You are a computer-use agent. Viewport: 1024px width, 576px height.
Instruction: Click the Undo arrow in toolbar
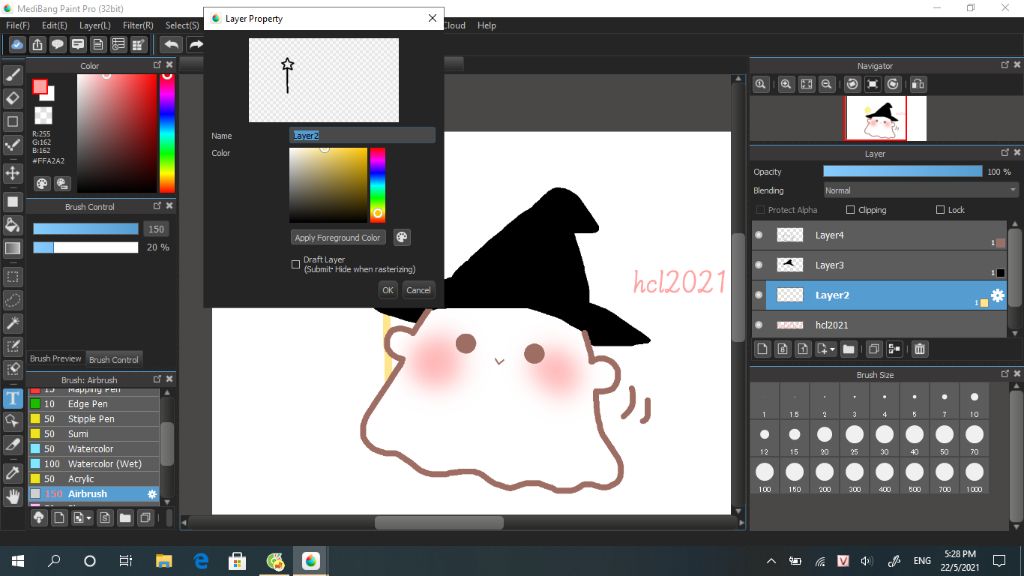pyautogui.click(x=172, y=44)
